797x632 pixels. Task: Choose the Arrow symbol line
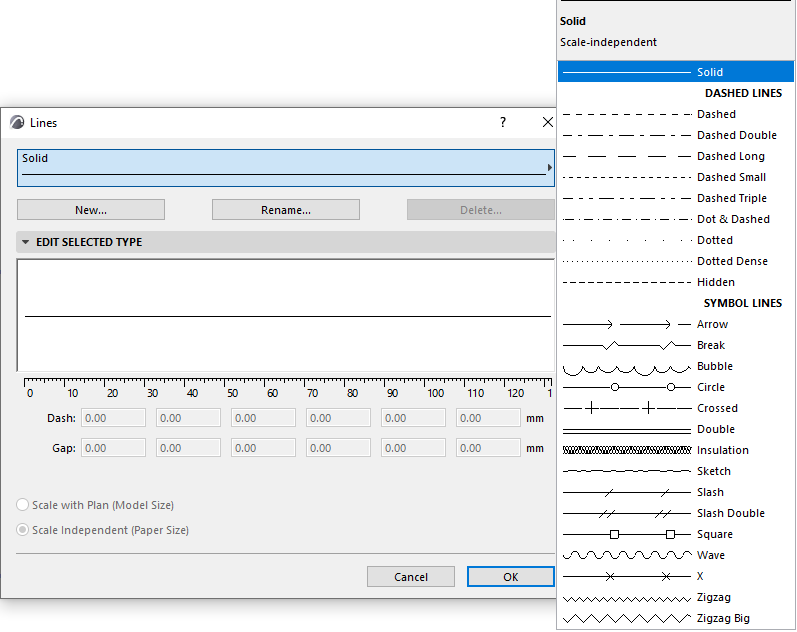[676, 324]
